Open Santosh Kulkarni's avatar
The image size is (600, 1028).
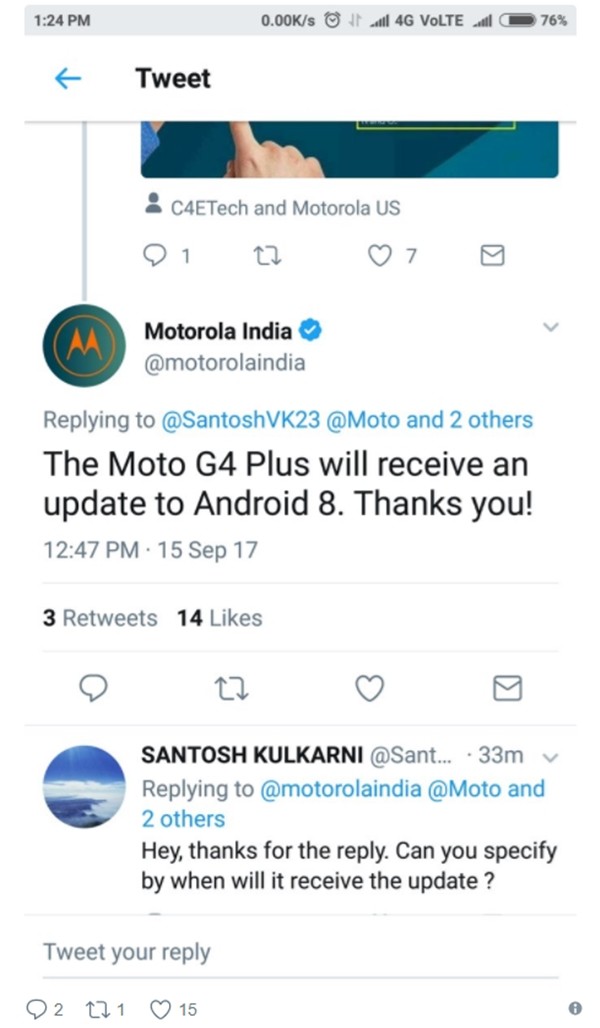click(84, 786)
